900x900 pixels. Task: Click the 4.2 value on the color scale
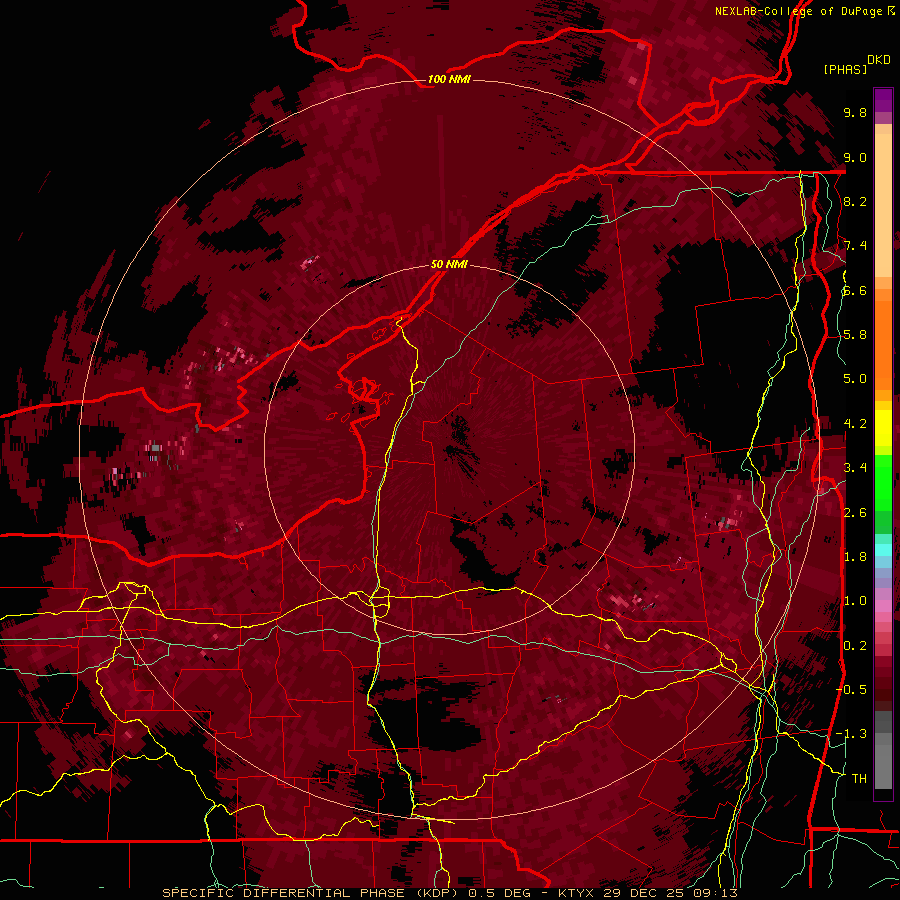pyautogui.click(x=855, y=424)
